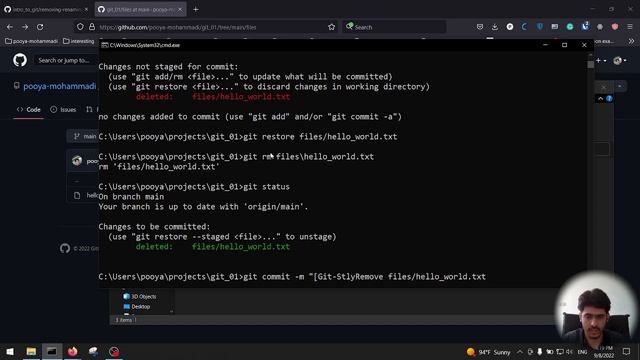Select 3D Objects in the Explorer tree
Viewport: 640px width, 360px height.
click(x=140, y=296)
